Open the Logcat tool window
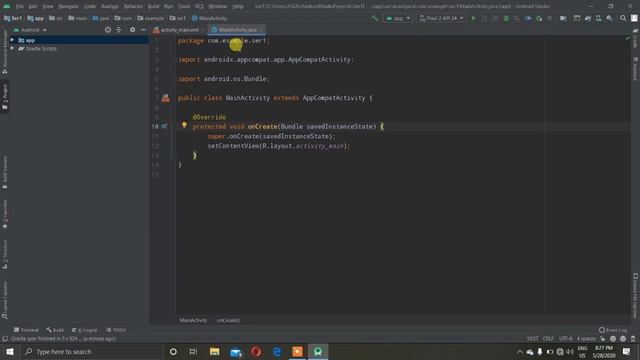 coord(85,330)
